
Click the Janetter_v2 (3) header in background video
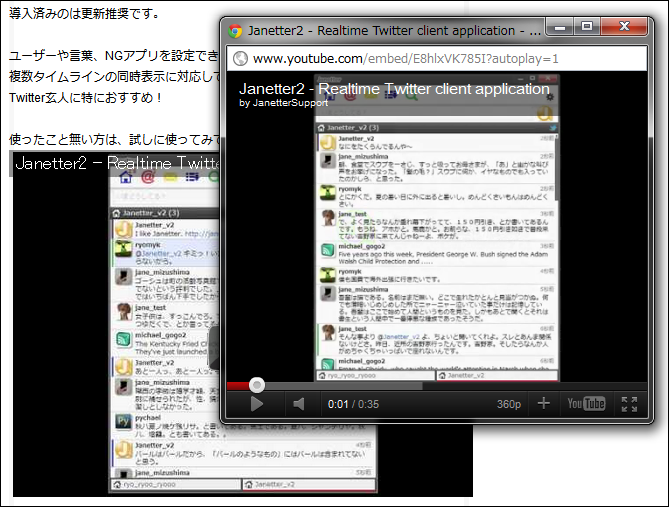[165, 213]
